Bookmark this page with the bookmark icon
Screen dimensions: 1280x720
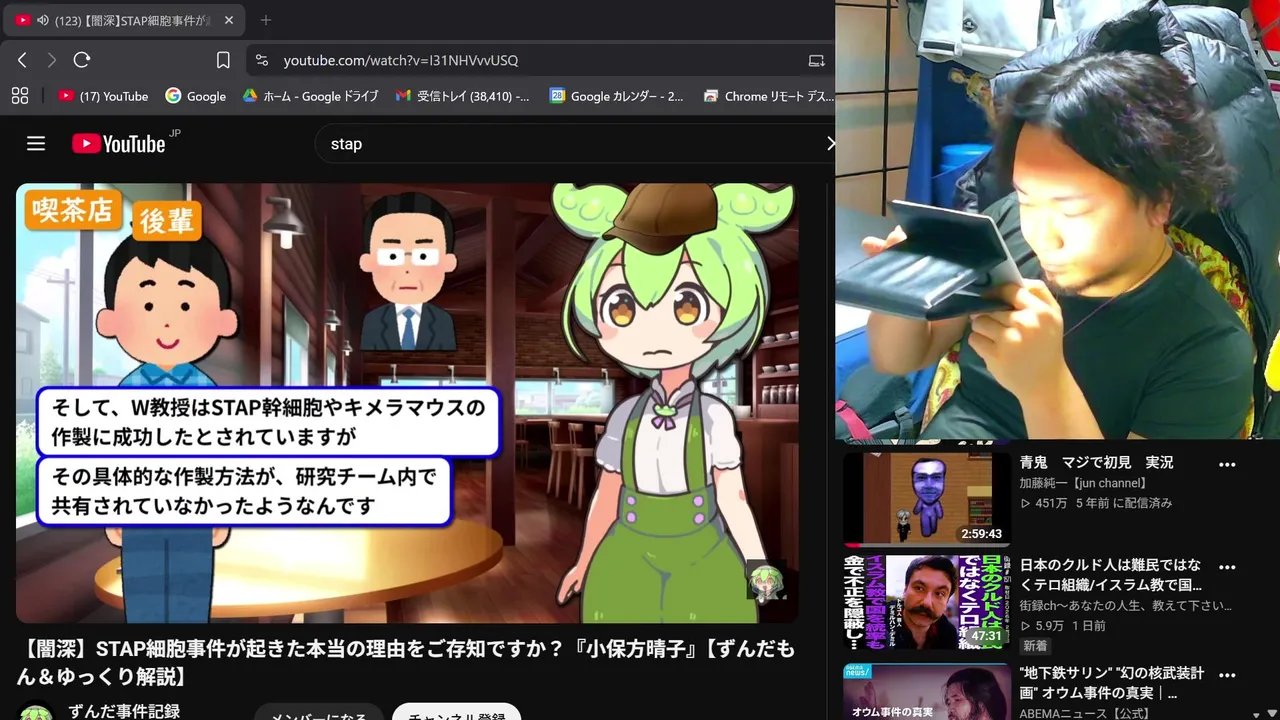click(x=223, y=60)
